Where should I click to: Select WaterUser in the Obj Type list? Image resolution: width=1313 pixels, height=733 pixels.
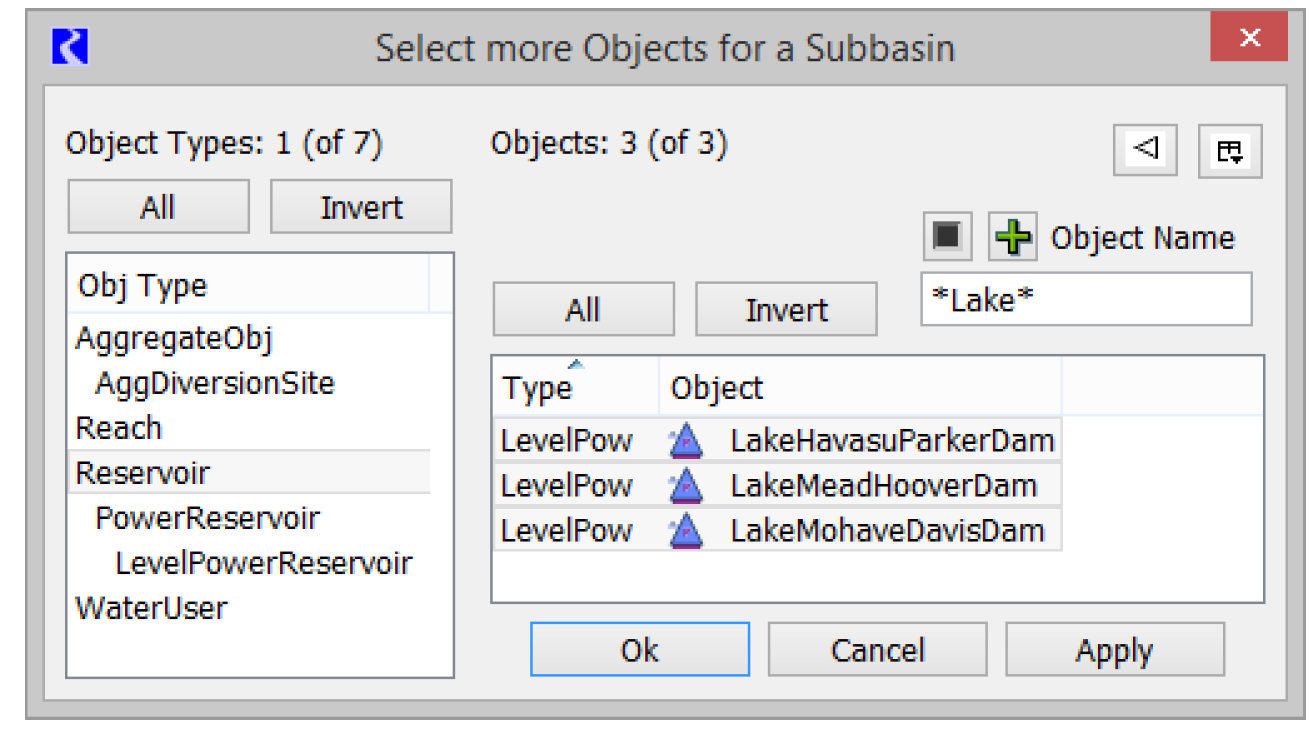click(151, 608)
